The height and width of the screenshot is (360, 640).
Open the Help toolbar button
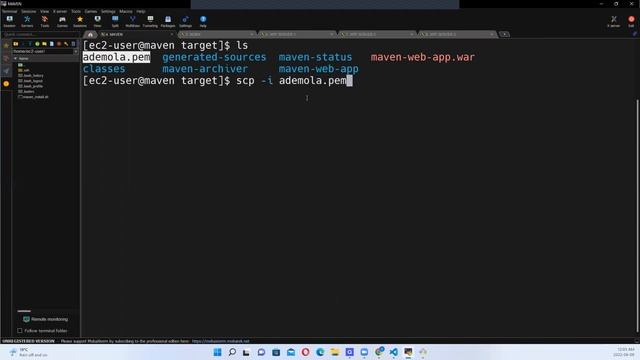203,21
